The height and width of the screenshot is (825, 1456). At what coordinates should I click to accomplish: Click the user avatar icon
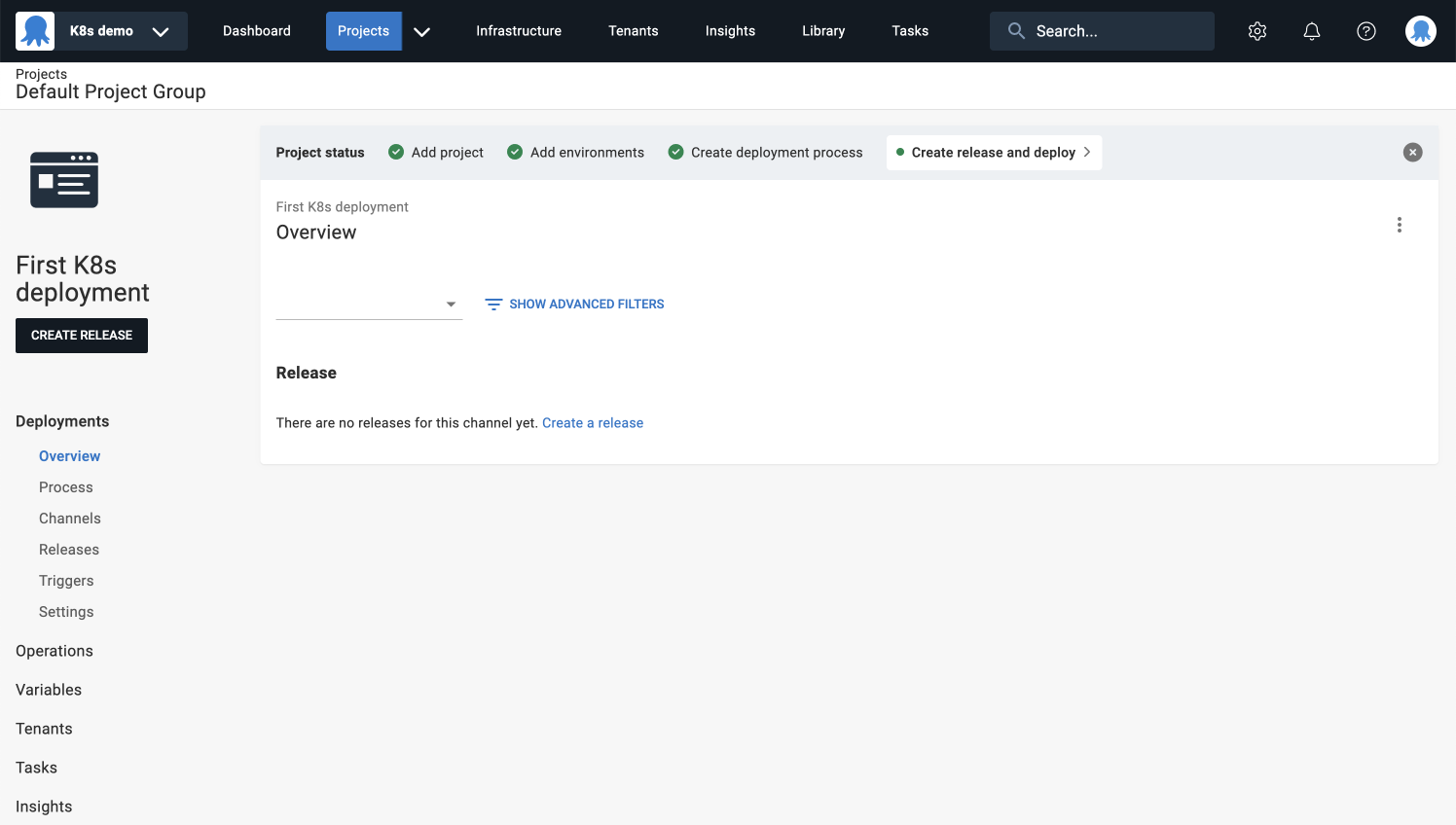click(x=1421, y=30)
